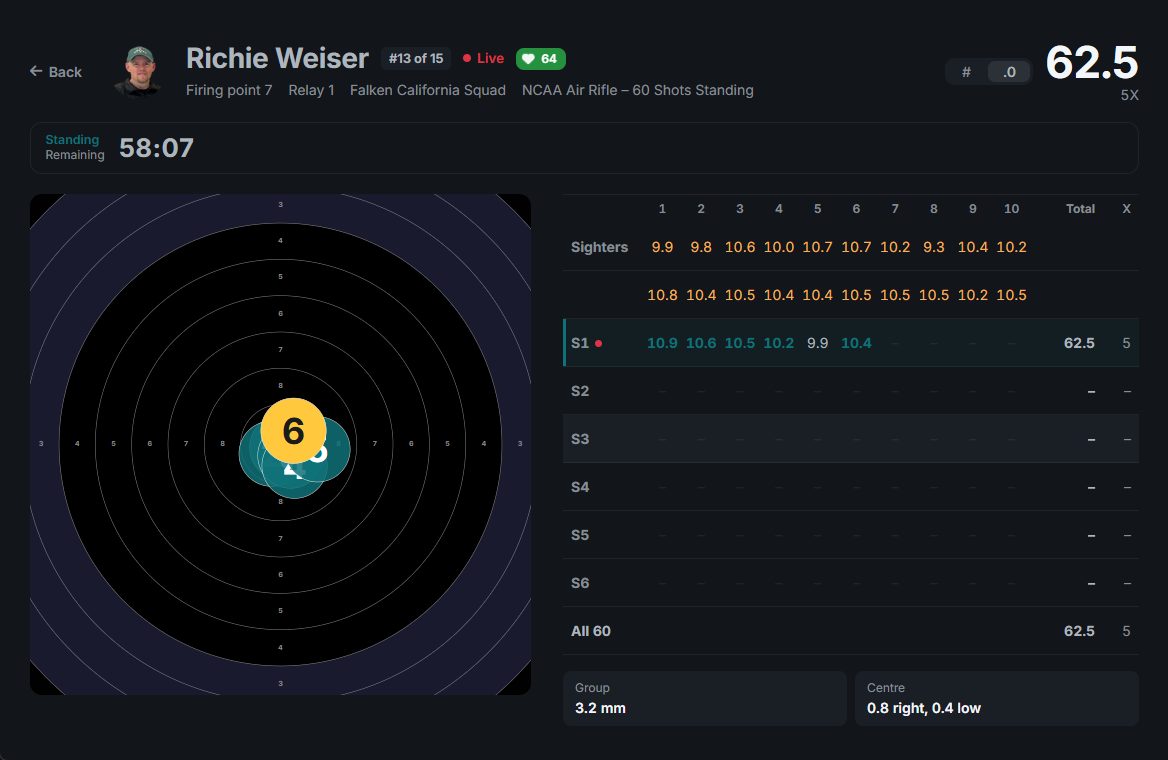The width and height of the screenshot is (1168, 760).
Task: Click sighter score 9.9
Action: 662,247
